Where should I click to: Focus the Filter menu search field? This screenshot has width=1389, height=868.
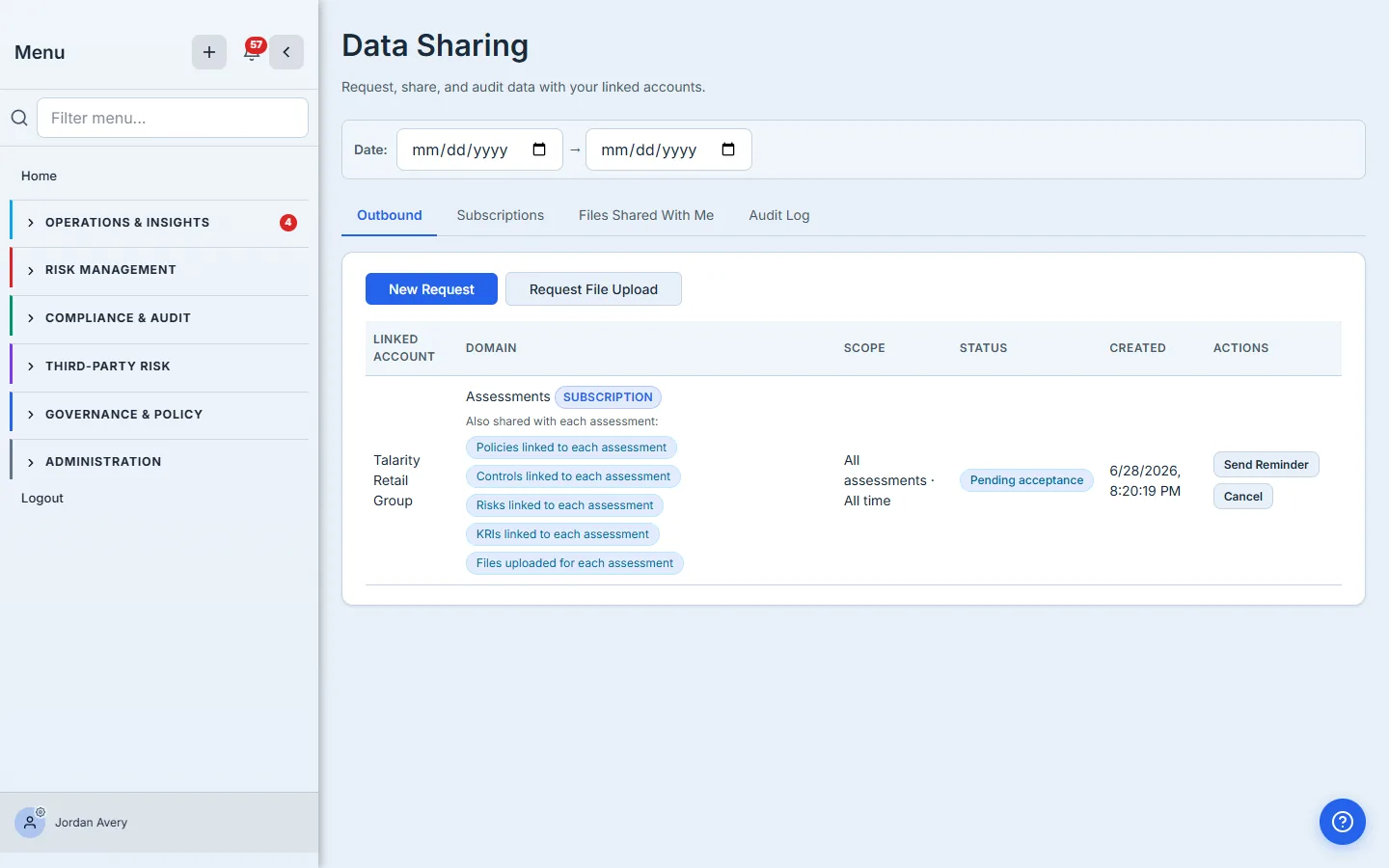tap(173, 118)
